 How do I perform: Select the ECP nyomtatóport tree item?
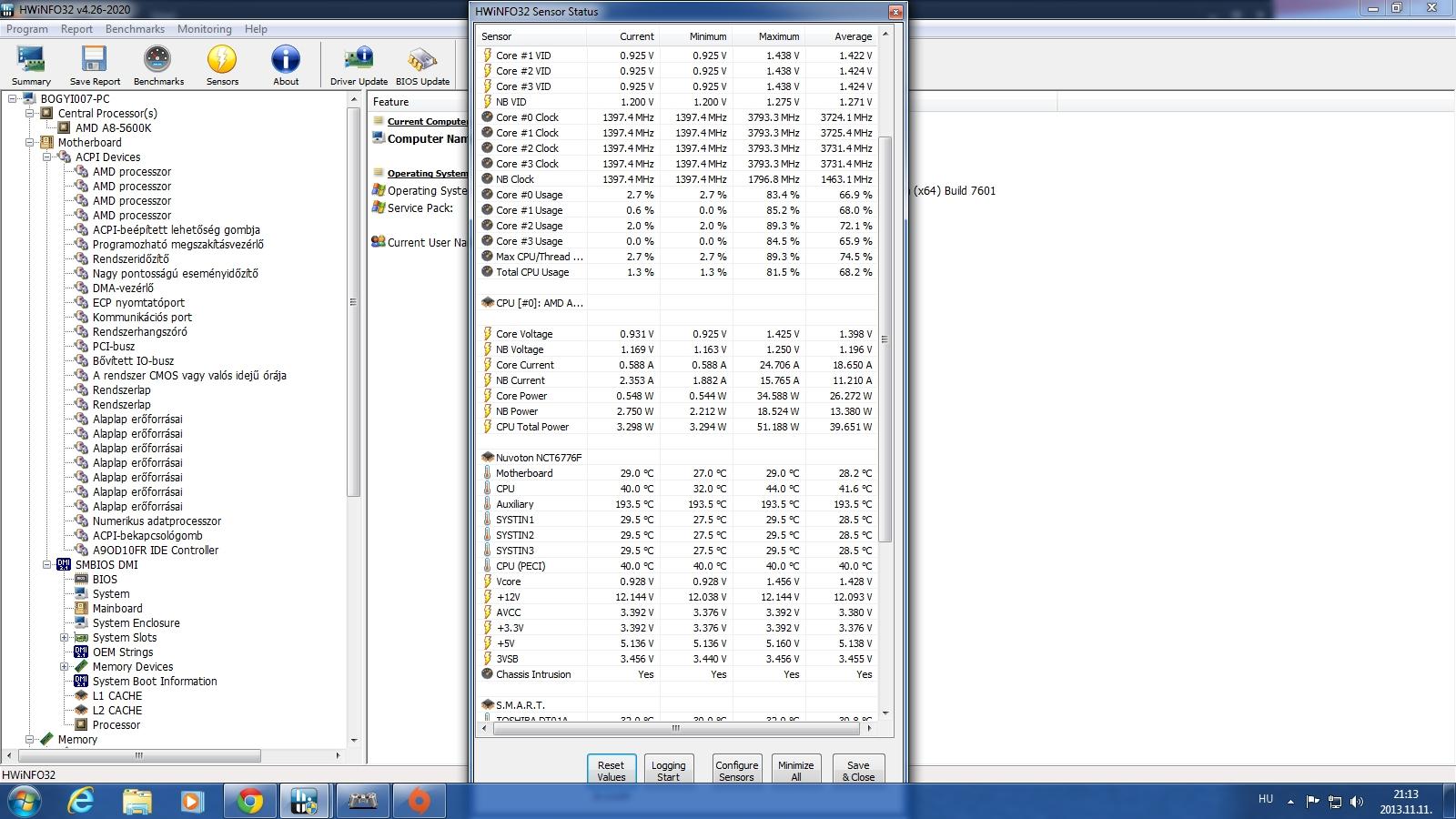pos(138,303)
